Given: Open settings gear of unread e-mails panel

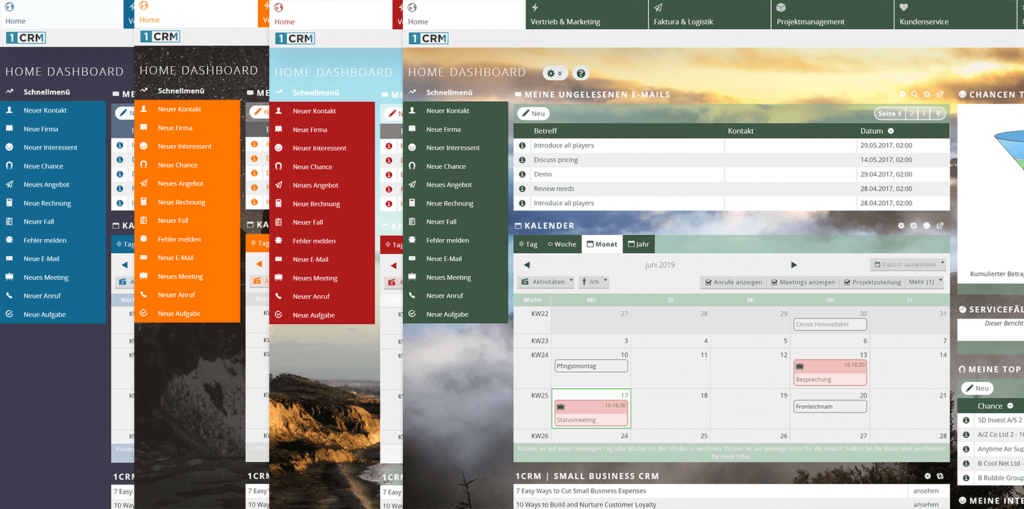Looking at the screenshot, I should pos(903,95).
